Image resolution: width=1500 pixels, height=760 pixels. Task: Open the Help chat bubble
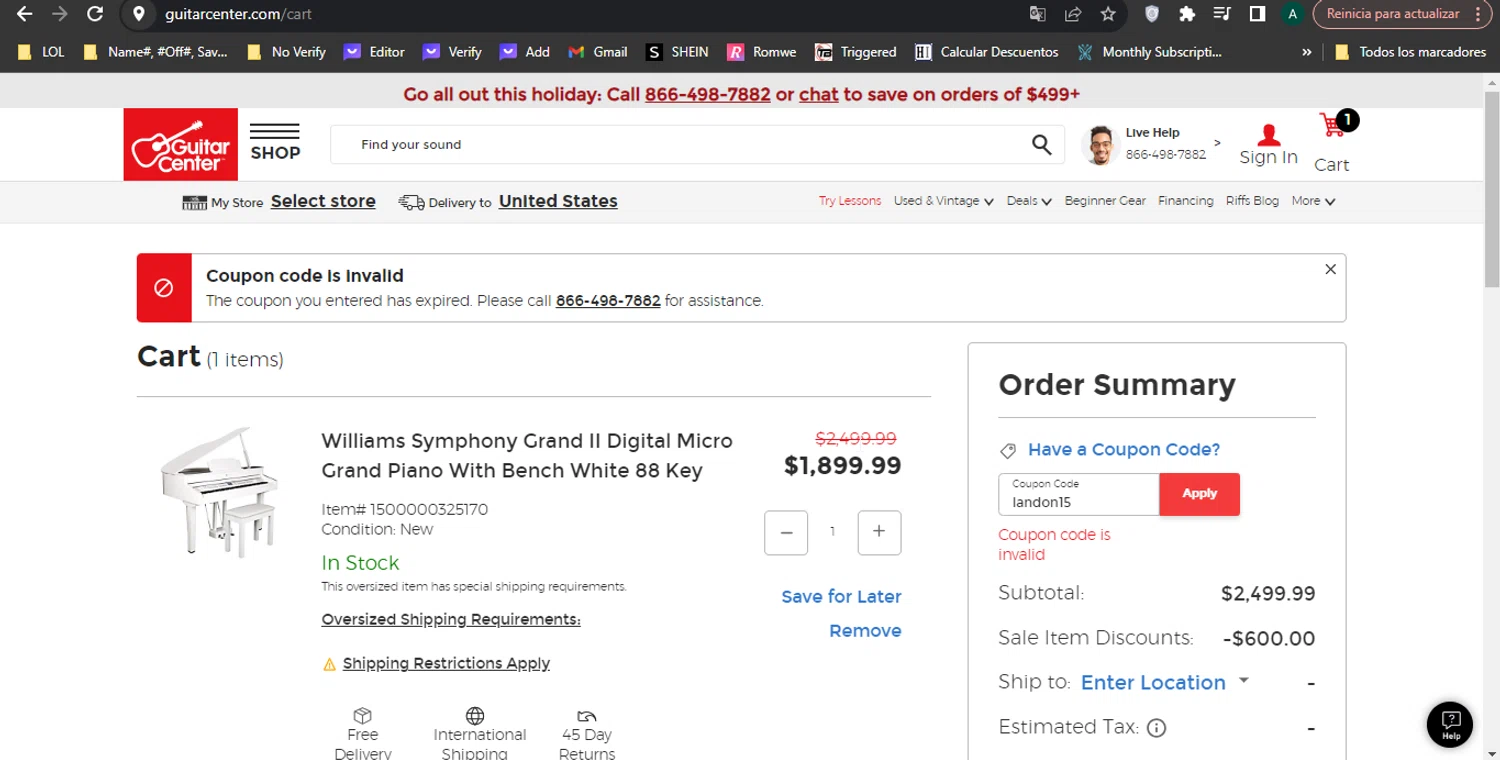pyautogui.click(x=1450, y=725)
